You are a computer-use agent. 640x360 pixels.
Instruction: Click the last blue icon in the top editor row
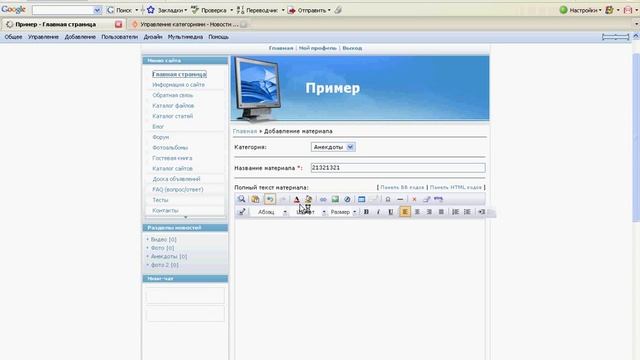click(x=438, y=199)
